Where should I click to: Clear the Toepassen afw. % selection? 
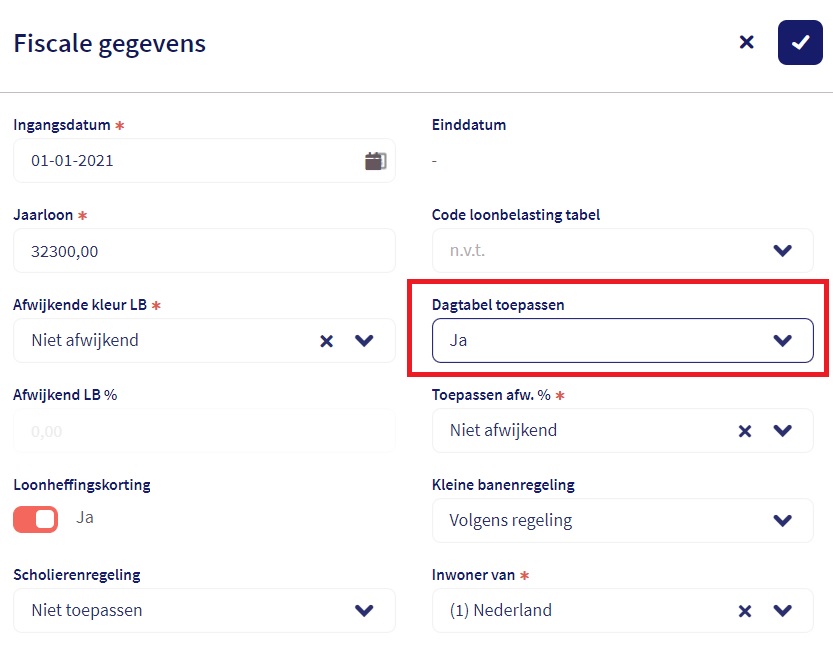pyautogui.click(x=744, y=431)
